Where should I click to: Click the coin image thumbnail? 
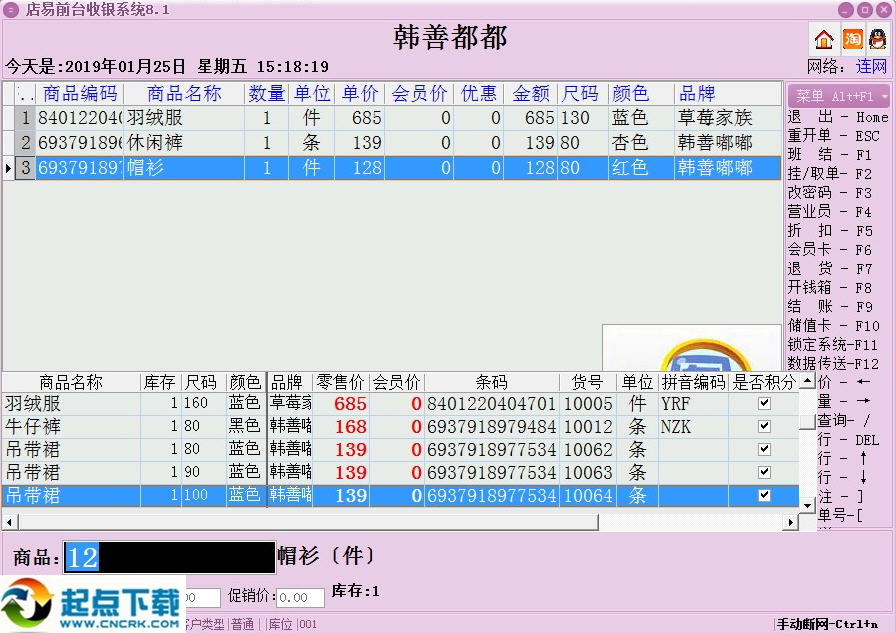(692, 348)
